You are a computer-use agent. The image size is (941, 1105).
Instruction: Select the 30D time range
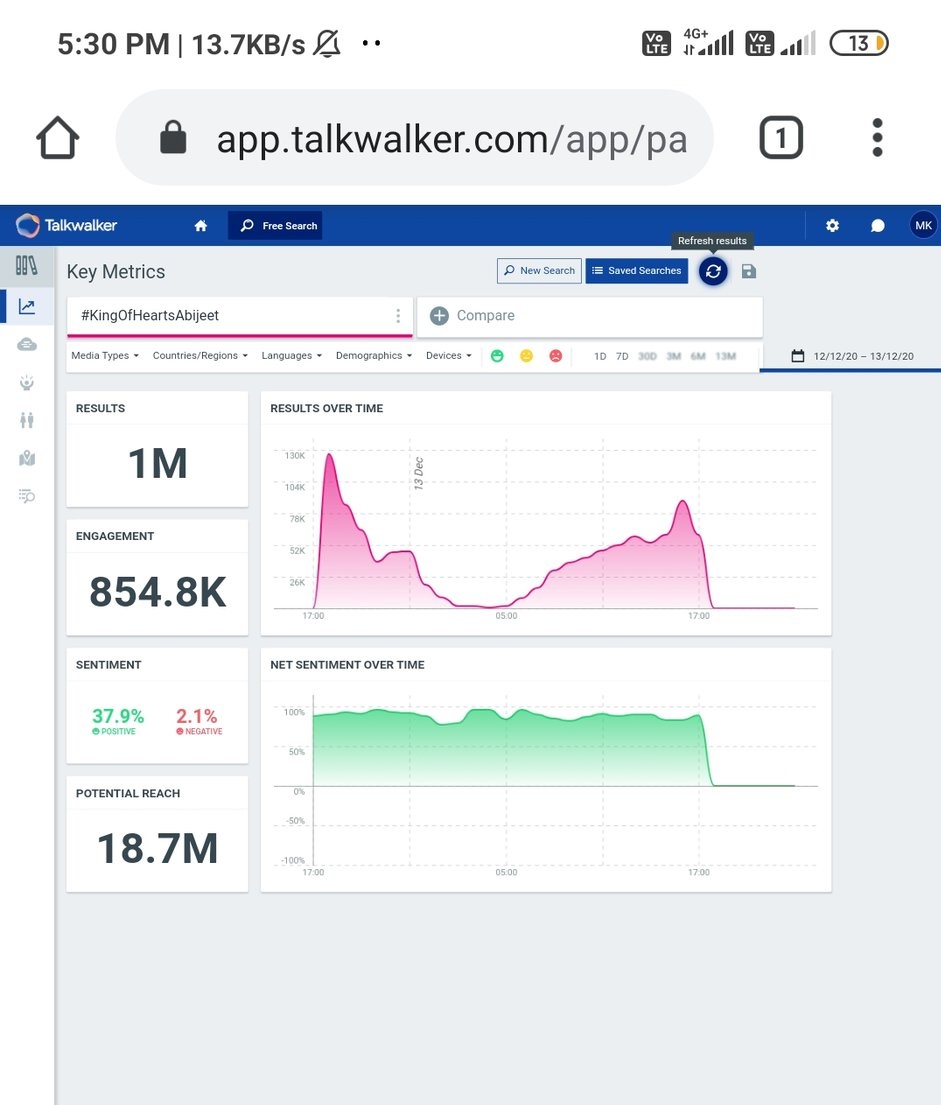pyautogui.click(x=647, y=357)
